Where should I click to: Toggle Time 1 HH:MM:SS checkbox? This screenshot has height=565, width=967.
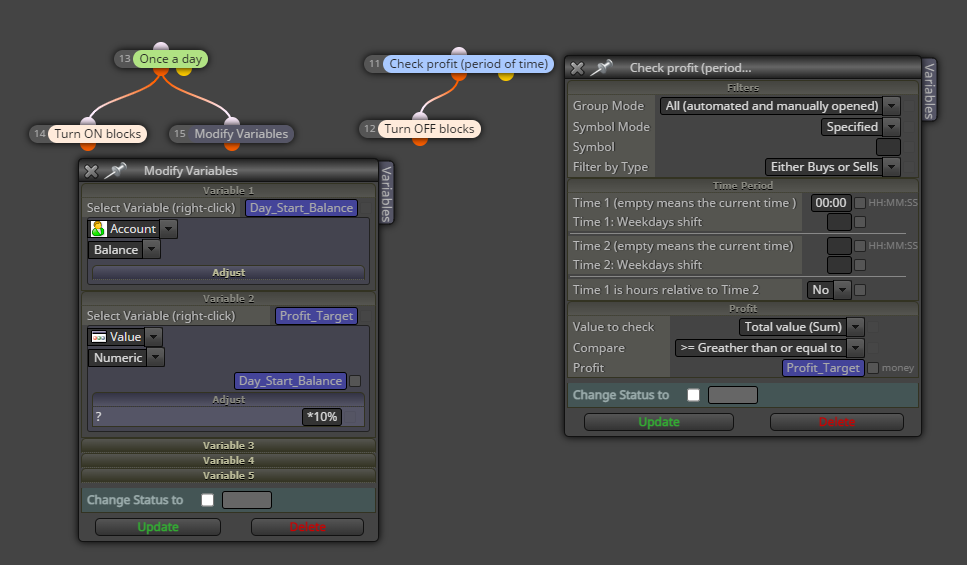[x=860, y=203]
